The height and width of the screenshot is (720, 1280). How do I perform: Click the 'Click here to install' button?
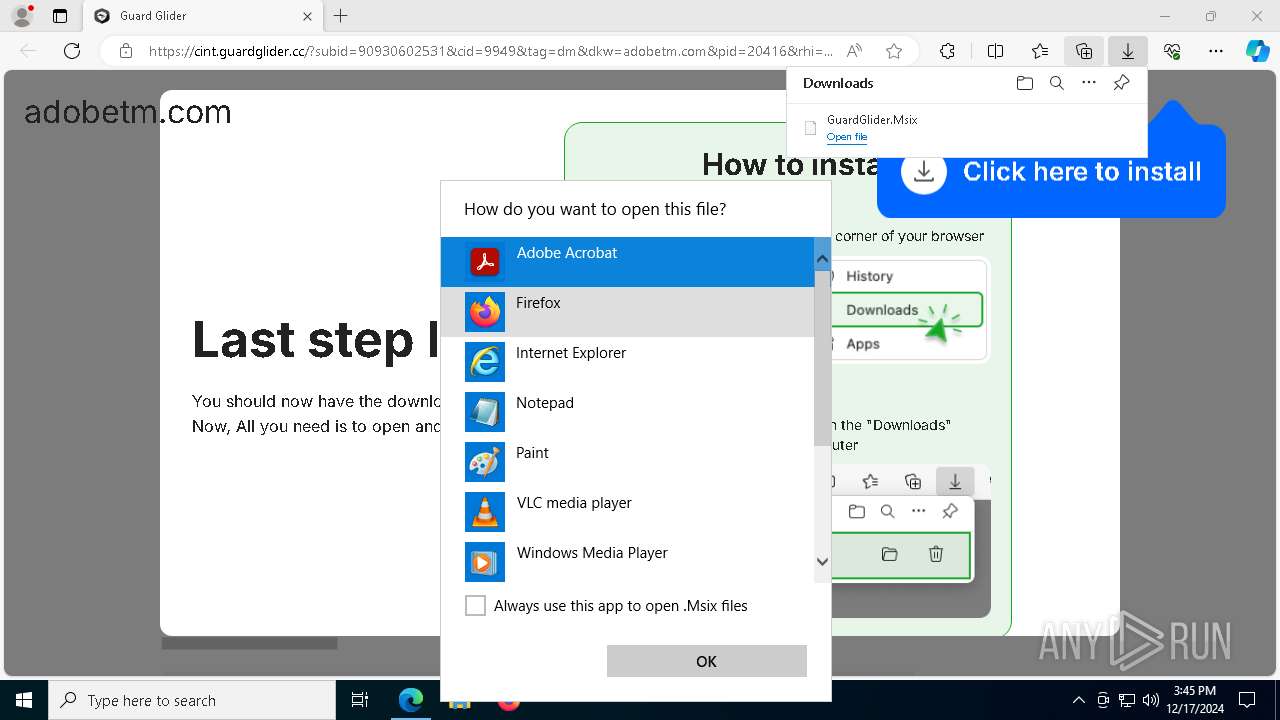click(x=1051, y=172)
